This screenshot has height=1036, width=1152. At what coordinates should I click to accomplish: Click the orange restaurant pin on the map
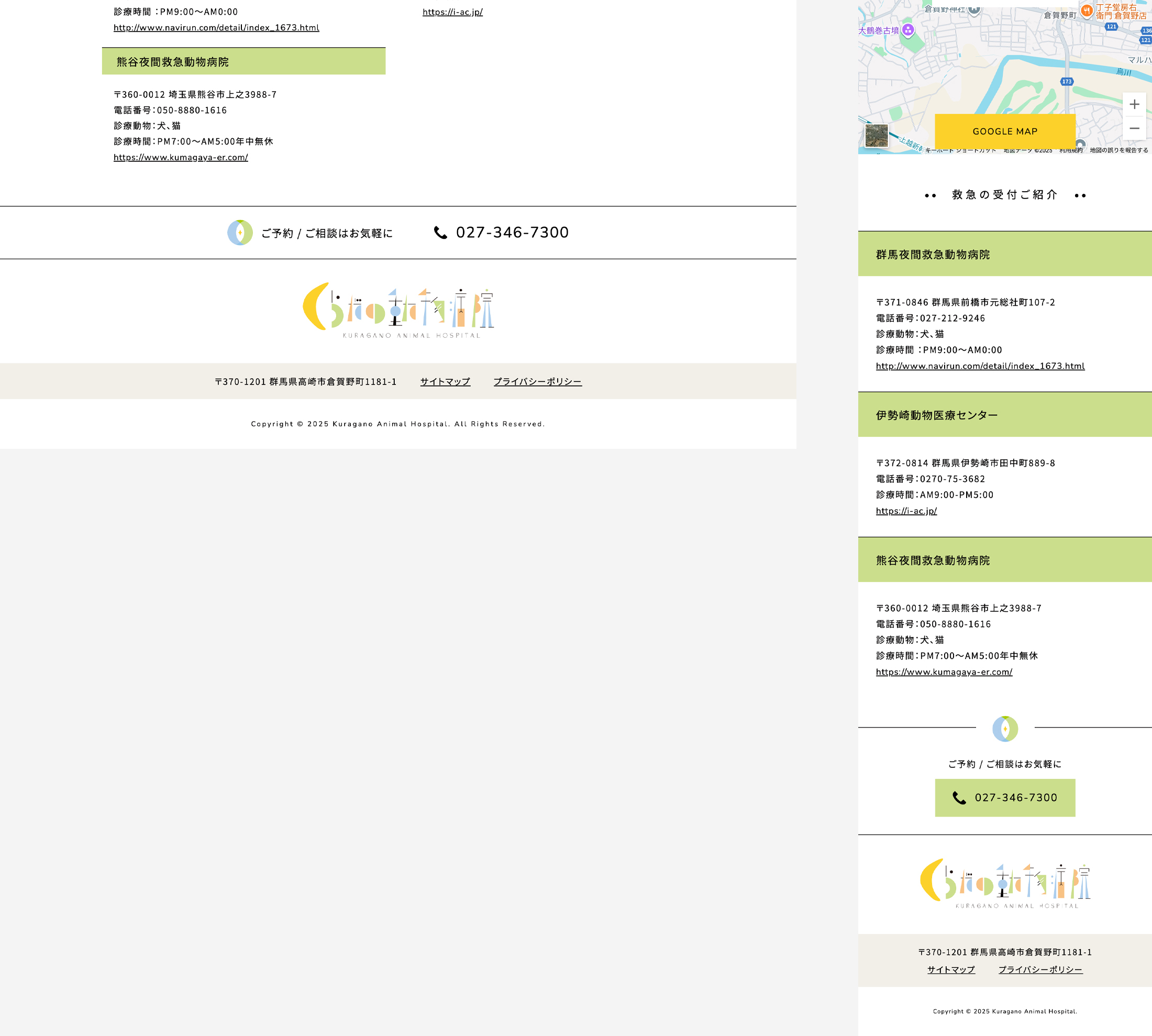[x=1086, y=11]
